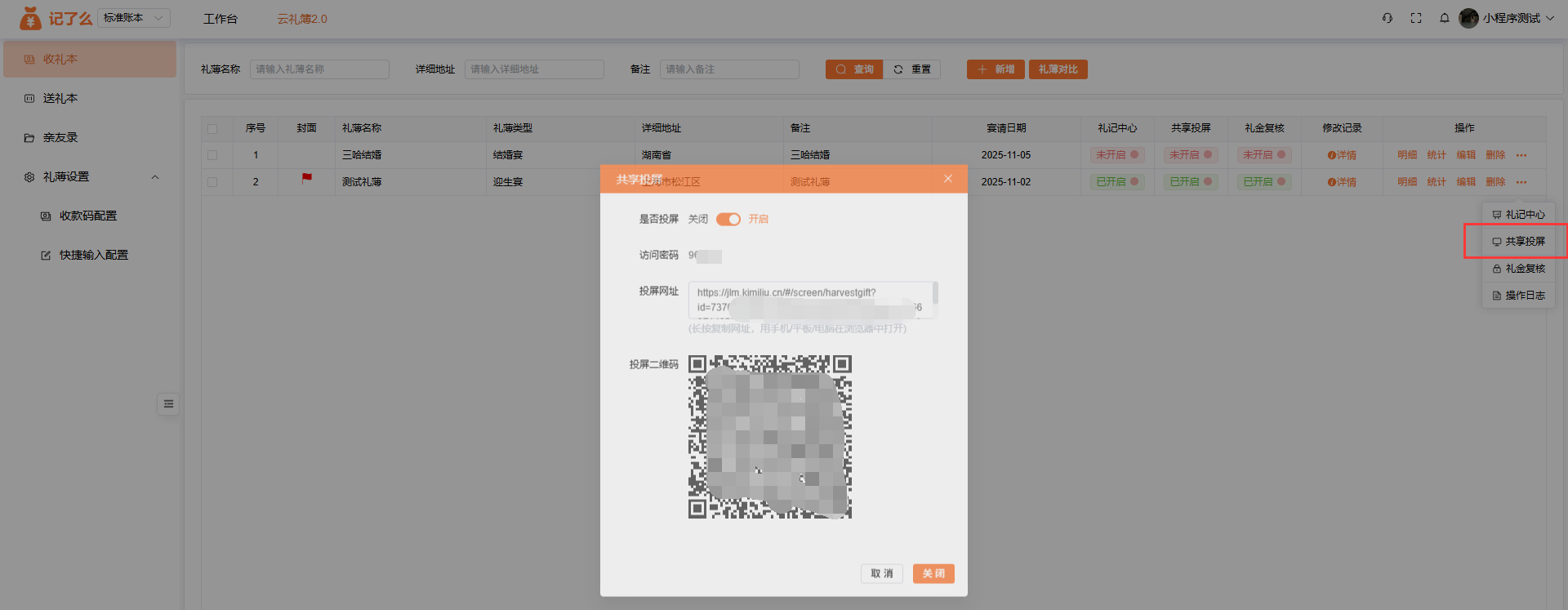1568x610 pixels.
Task: Click 编辑 for row 测试礼薄
Action: (1466, 182)
